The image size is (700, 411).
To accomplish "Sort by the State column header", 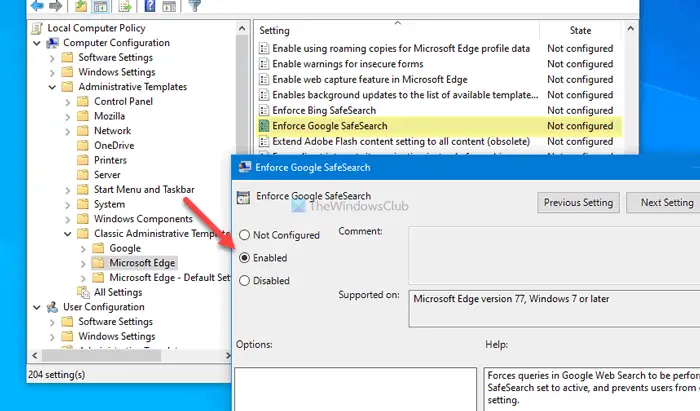I will point(580,30).
